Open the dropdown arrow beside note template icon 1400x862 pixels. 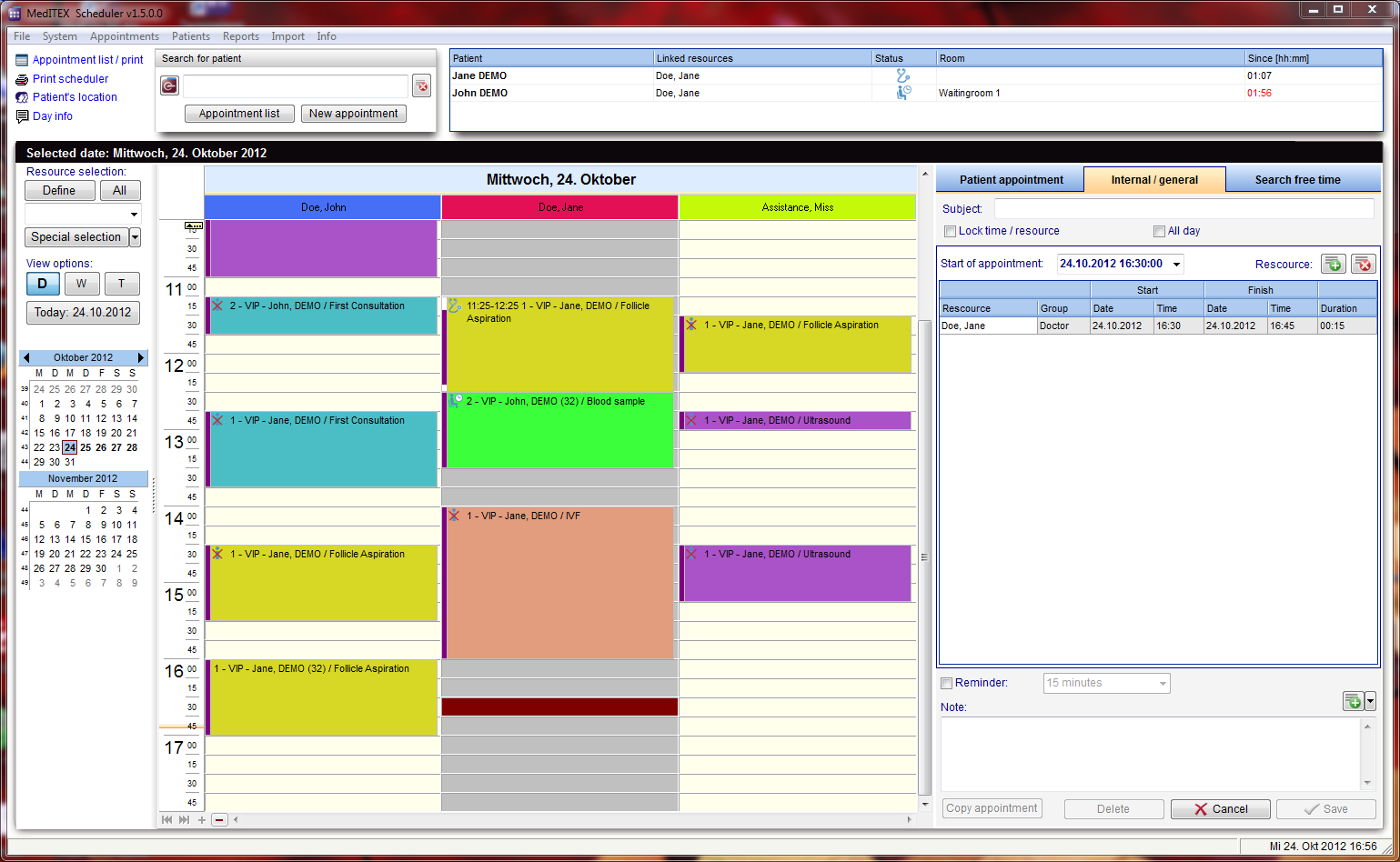1370,701
